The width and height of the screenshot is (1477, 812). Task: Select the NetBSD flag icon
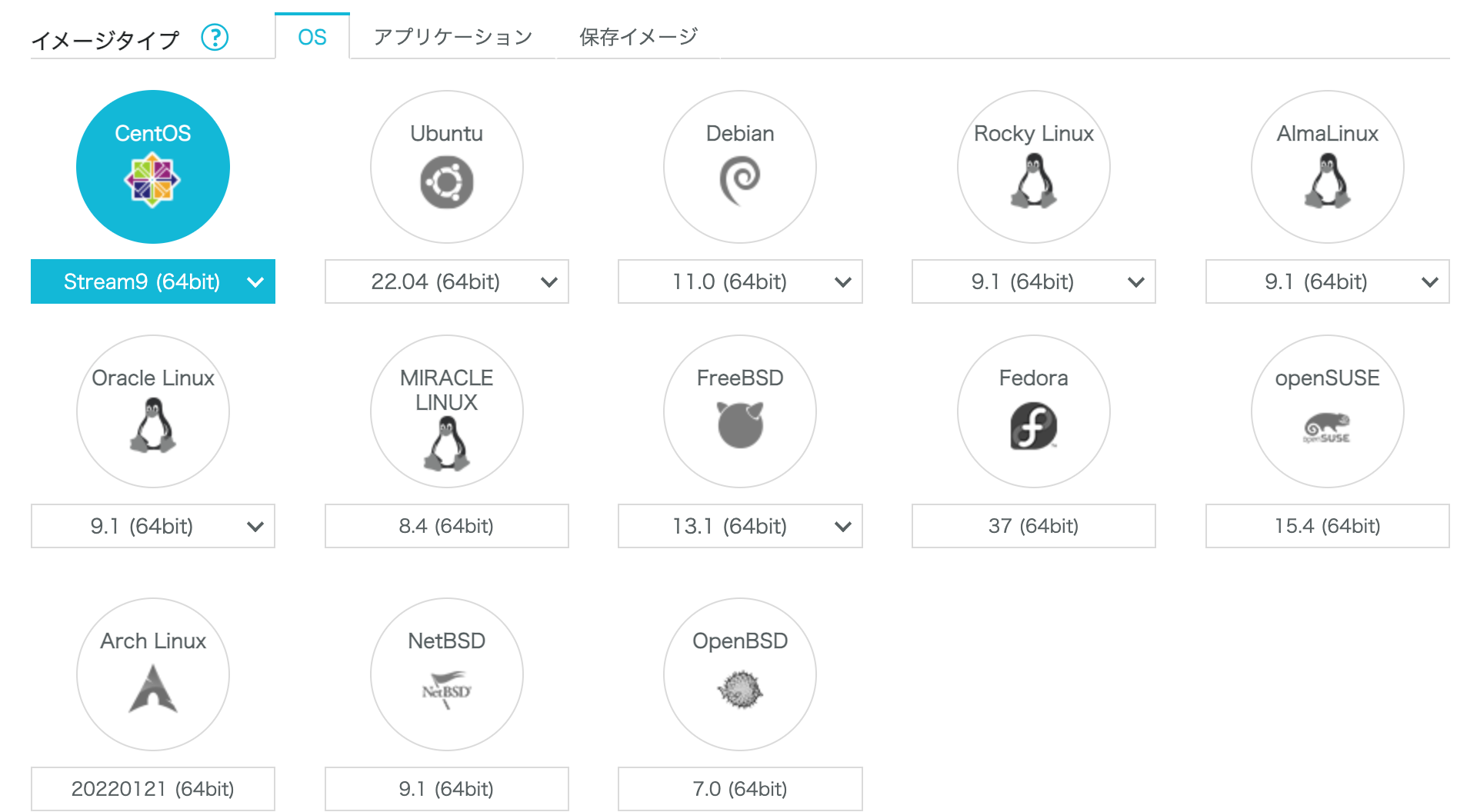(x=446, y=690)
